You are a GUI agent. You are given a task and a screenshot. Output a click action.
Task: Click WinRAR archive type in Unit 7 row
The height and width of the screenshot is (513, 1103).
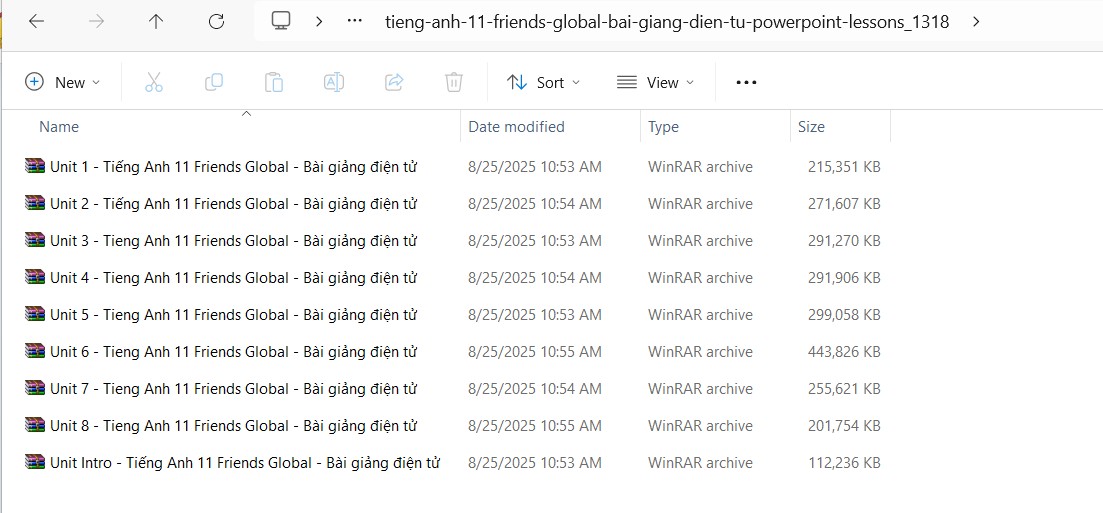700,388
